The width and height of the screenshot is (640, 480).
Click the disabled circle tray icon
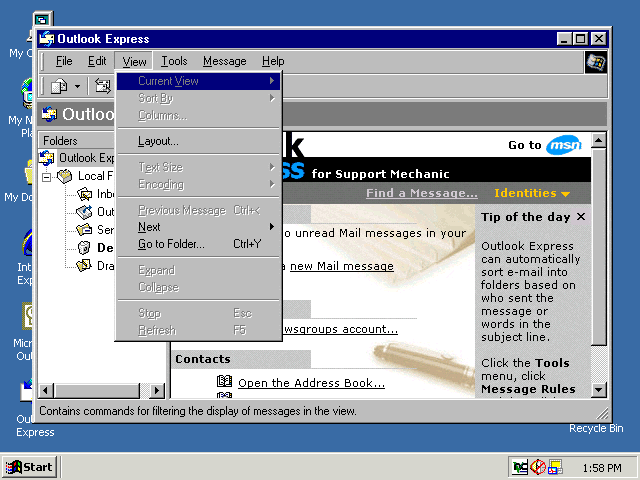coord(538,467)
